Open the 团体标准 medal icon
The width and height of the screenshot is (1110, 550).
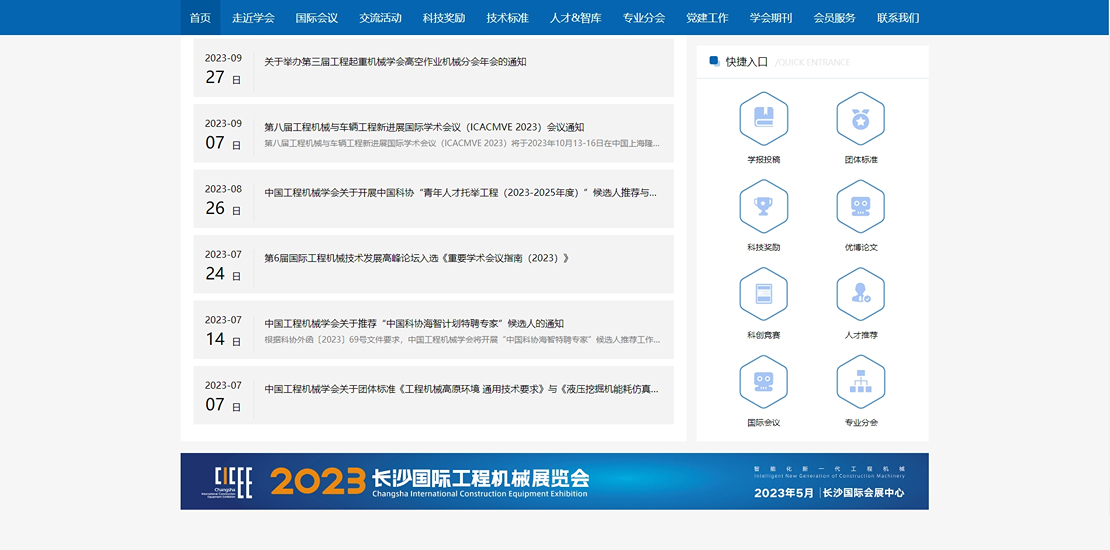tap(860, 118)
